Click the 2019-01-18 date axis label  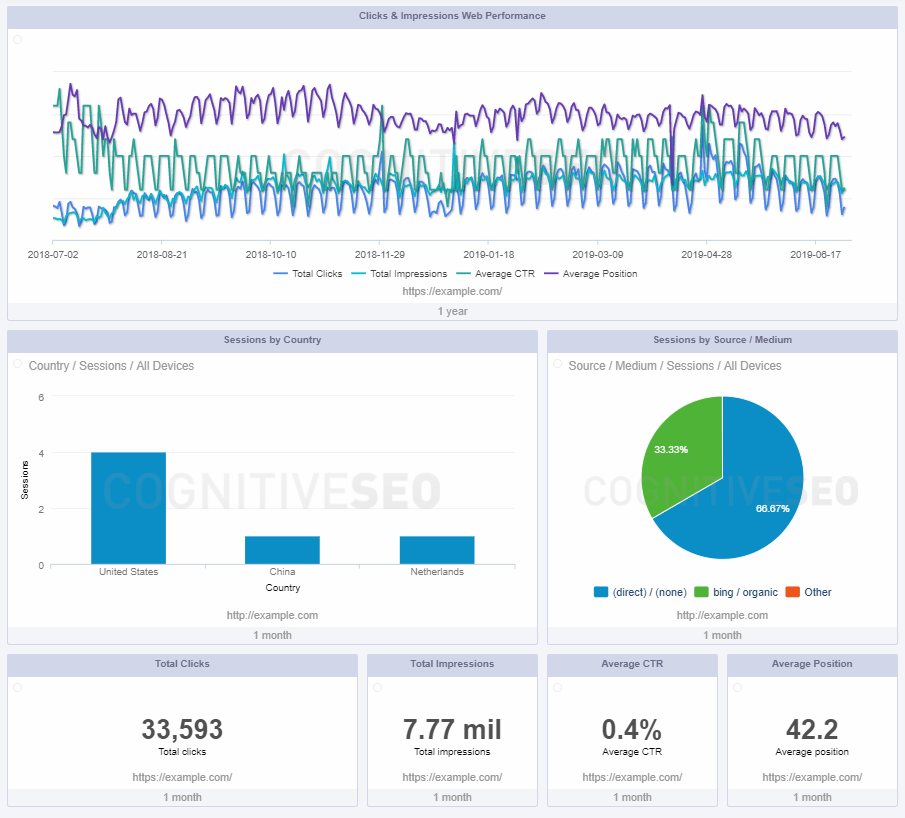point(488,255)
